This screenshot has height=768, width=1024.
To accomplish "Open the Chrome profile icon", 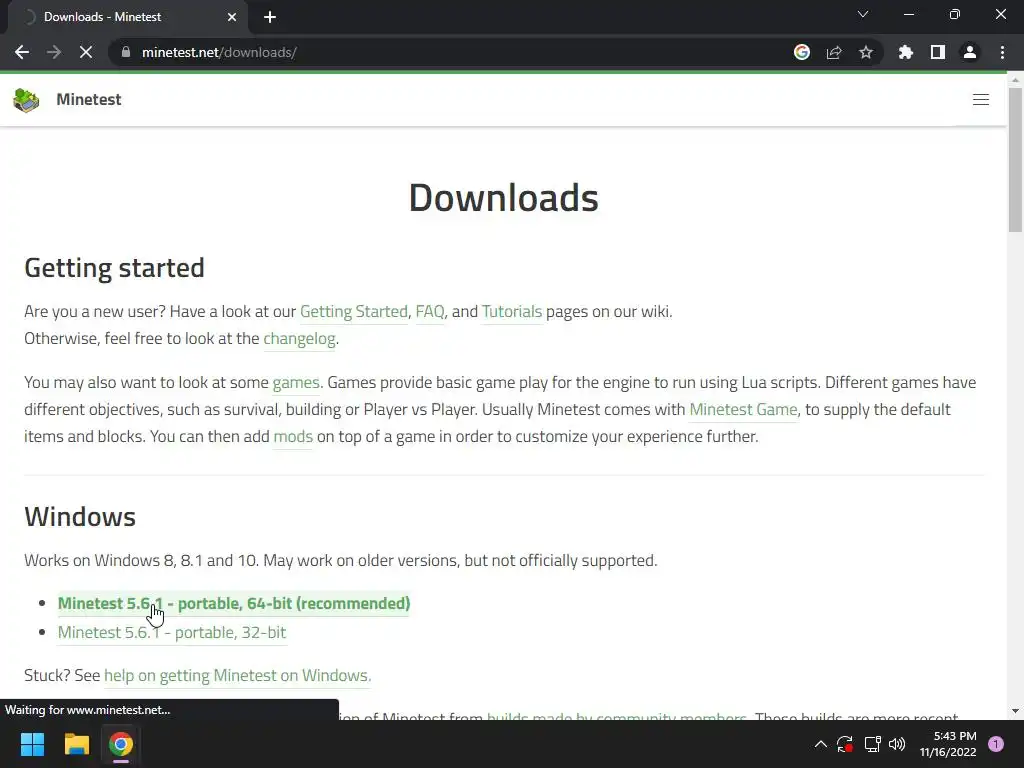I will pos(970,52).
